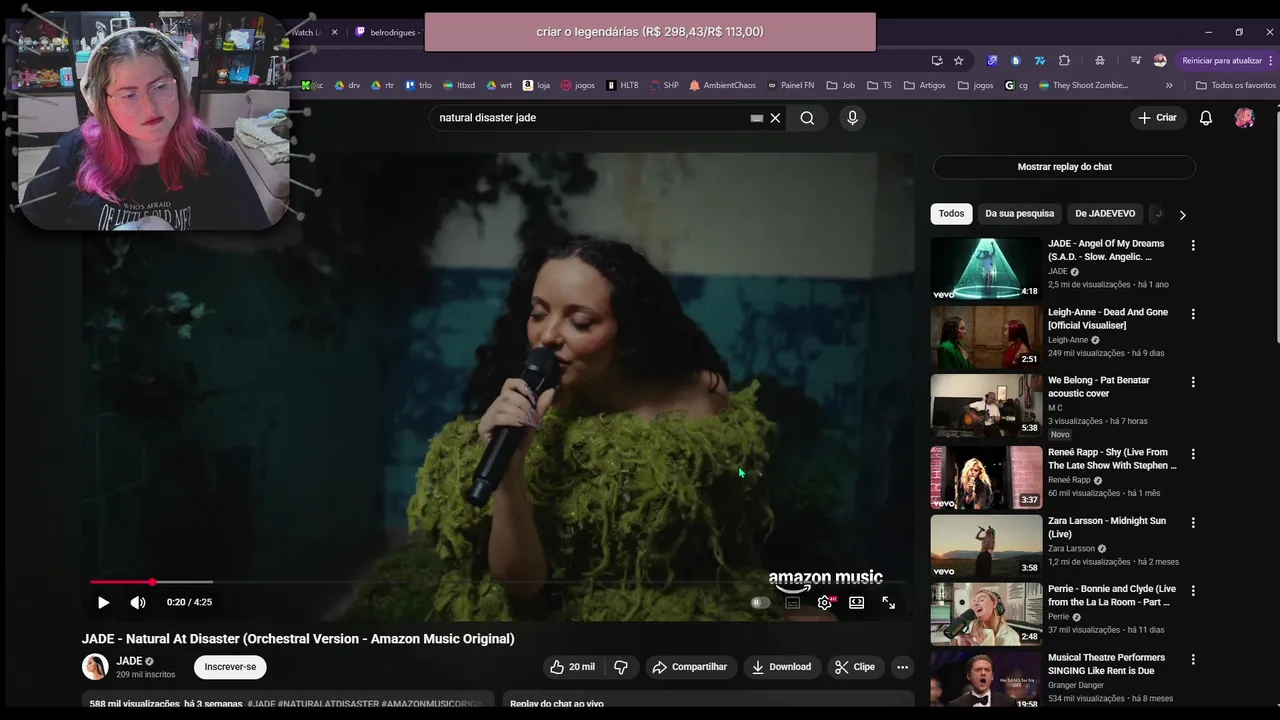1280x720 pixels.
Task: Mute the video volume
Action: point(138,602)
